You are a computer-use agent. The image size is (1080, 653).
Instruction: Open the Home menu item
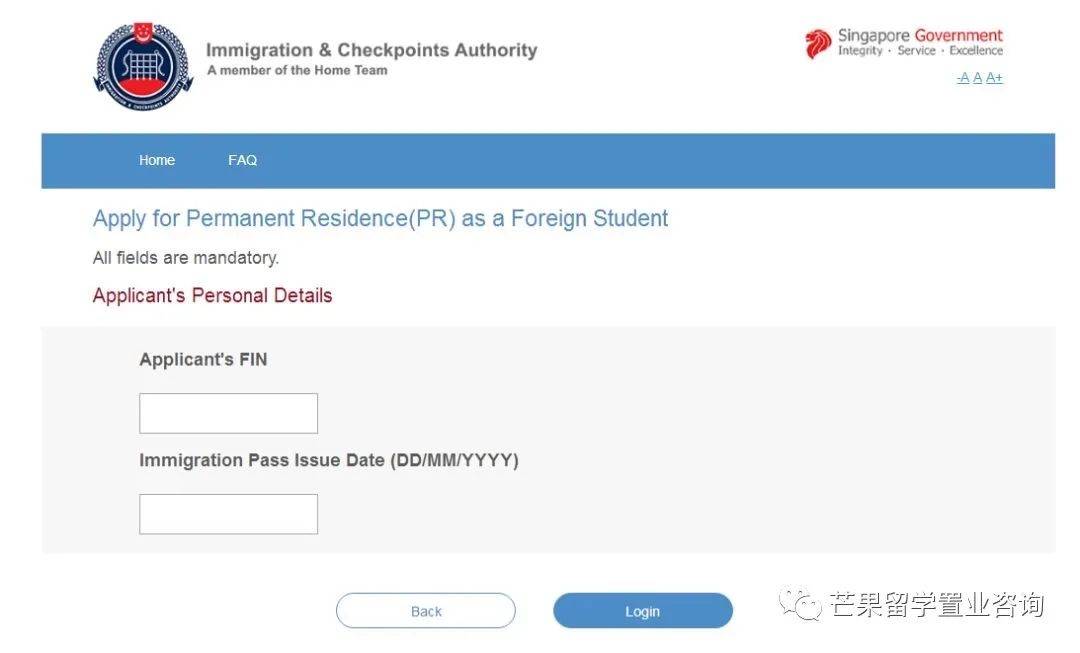coord(157,160)
